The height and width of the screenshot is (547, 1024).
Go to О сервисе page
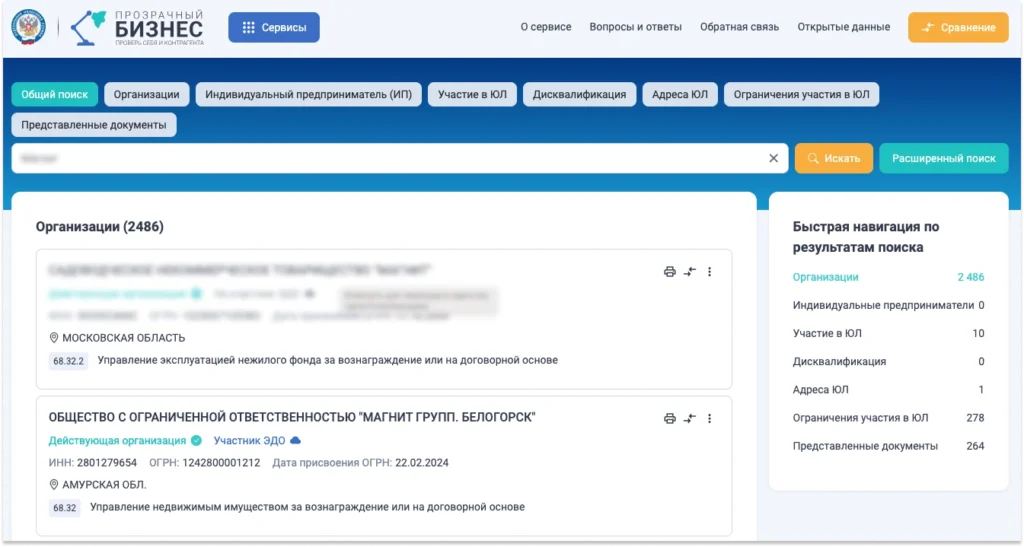click(x=545, y=27)
